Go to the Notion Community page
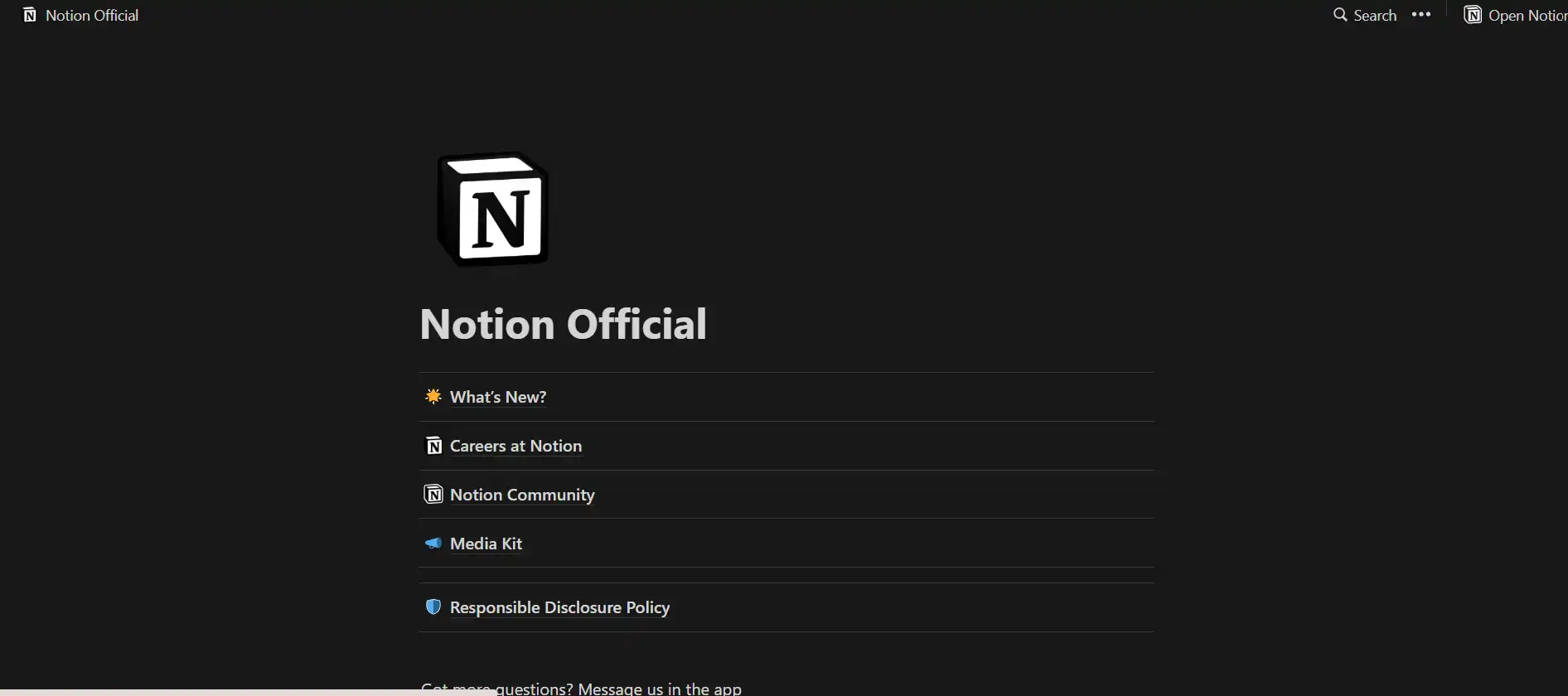This screenshot has height=696, width=1568. (522, 495)
